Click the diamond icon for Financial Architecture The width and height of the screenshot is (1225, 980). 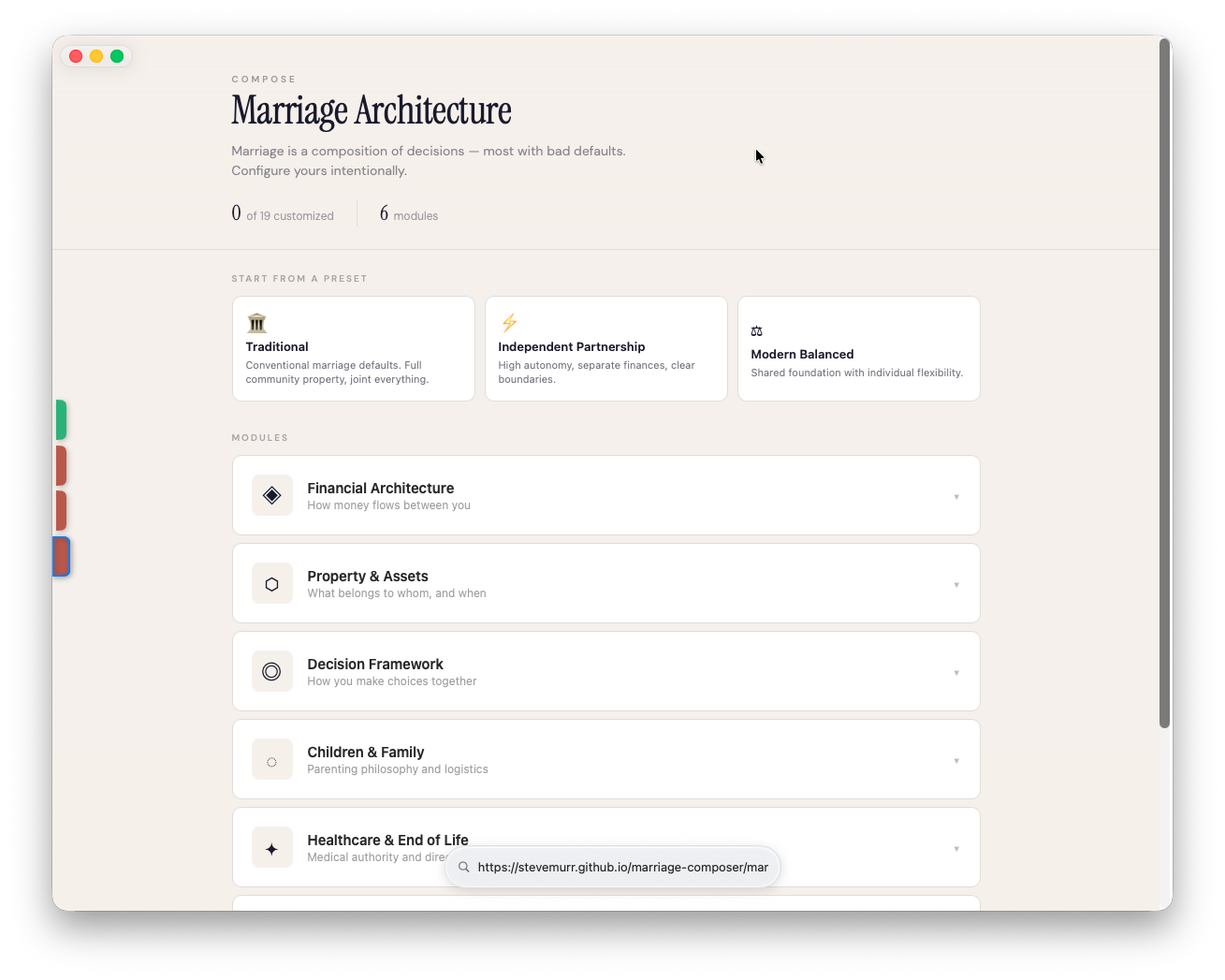271,495
